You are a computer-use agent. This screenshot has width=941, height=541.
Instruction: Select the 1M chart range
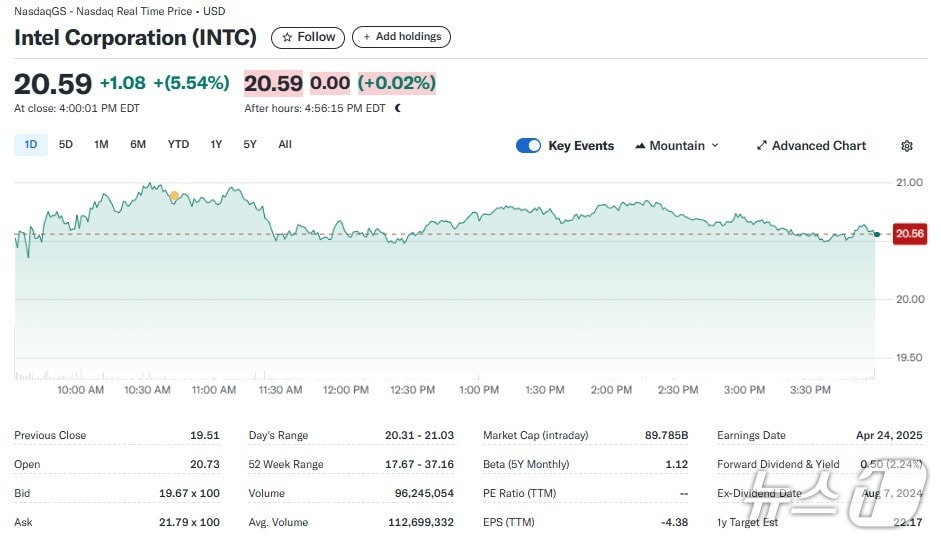(101, 145)
